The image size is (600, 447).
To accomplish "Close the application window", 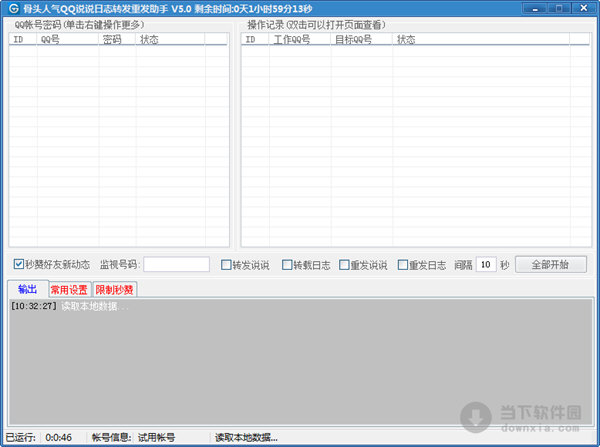I will point(584,8).
